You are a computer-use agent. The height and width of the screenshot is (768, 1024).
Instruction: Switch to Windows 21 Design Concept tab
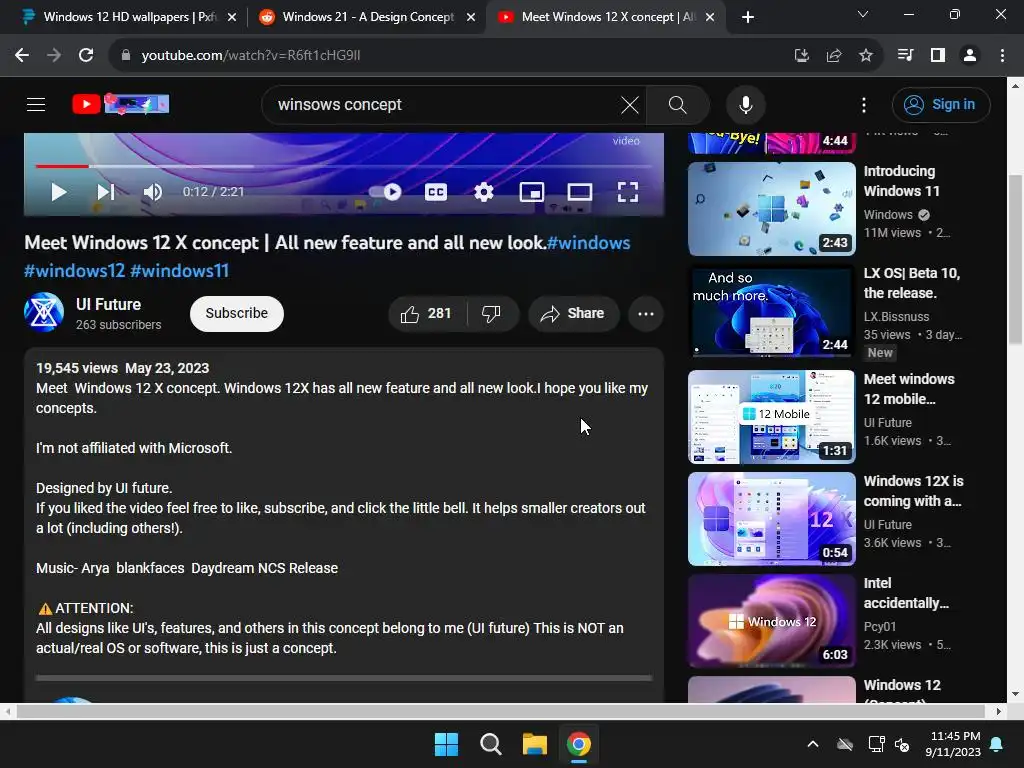(x=366, y=17)
